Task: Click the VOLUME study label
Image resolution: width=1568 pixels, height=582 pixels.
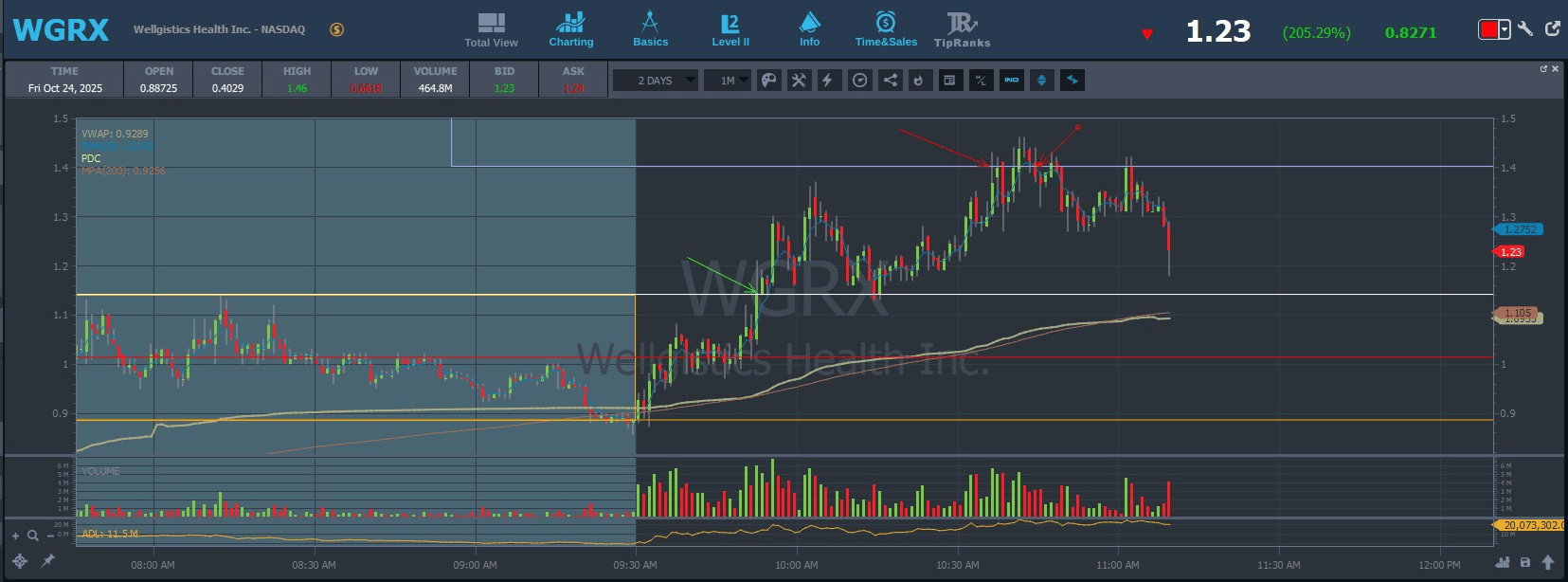Action: tap(100, 471)
